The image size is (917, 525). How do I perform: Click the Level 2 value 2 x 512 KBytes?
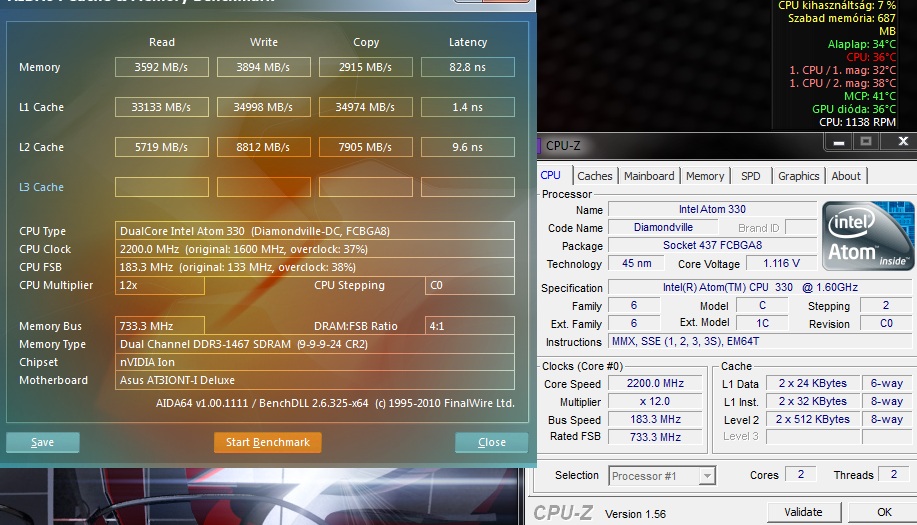[x=812, y=419]
